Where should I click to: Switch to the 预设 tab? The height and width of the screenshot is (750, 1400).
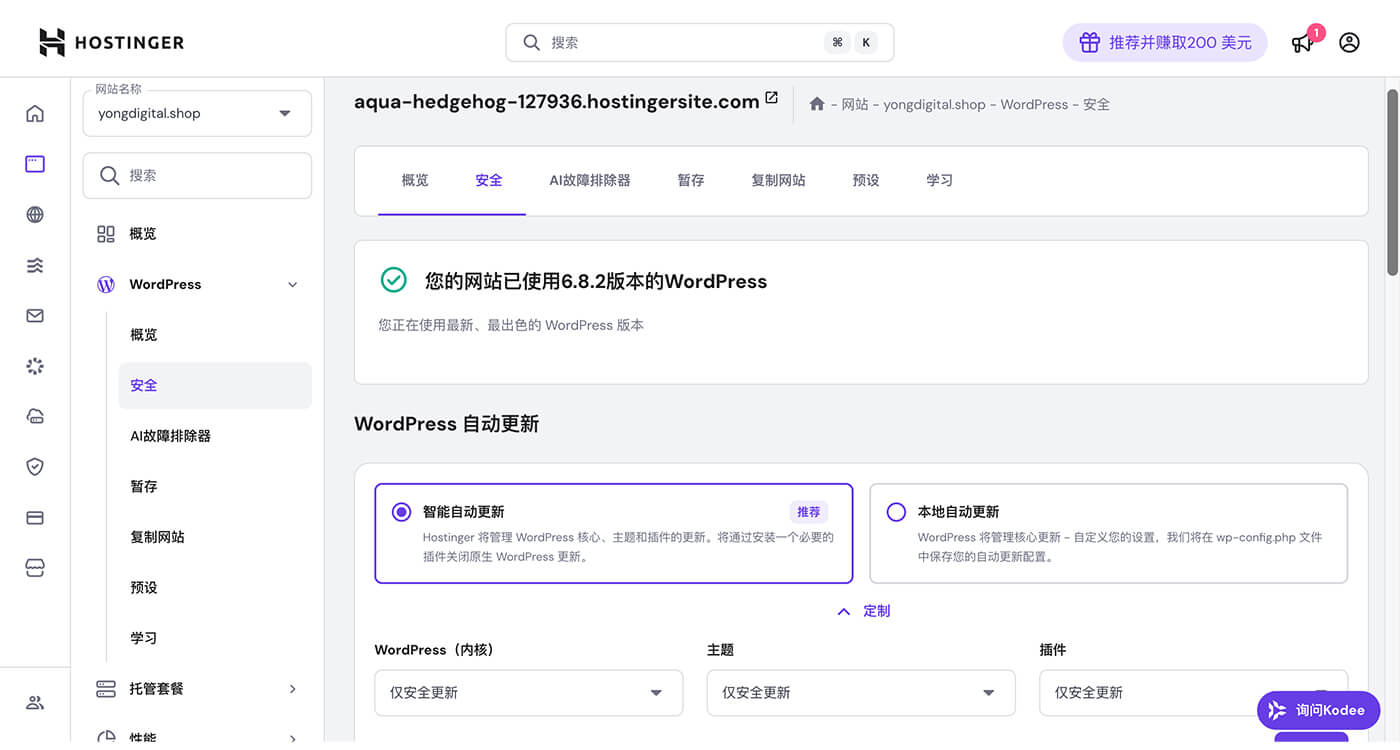point(866,180)
